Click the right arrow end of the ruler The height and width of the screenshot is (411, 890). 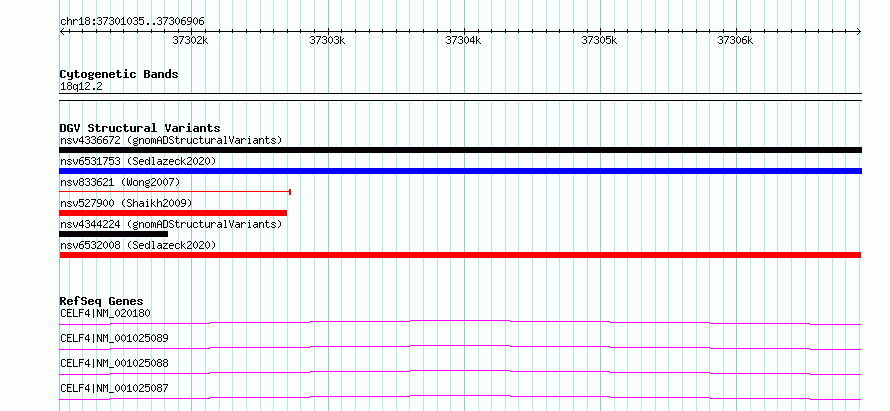[x=859, y=32]
